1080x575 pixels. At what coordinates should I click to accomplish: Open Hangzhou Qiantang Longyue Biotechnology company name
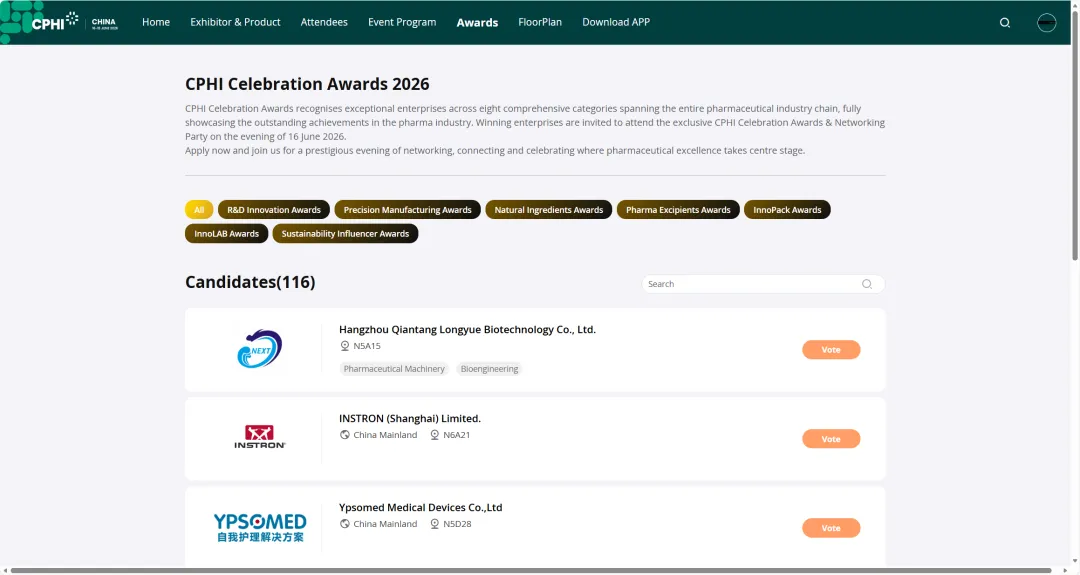[467, 329]
